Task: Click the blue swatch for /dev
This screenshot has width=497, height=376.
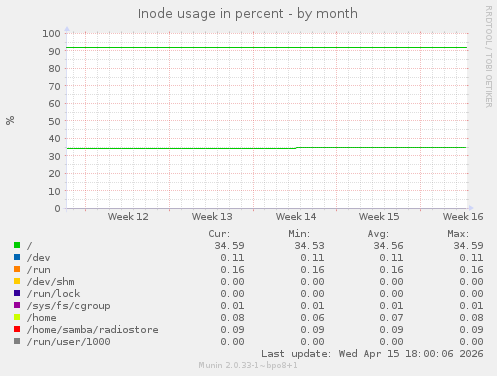Action: pyautogui.click(x=17, y=257)
